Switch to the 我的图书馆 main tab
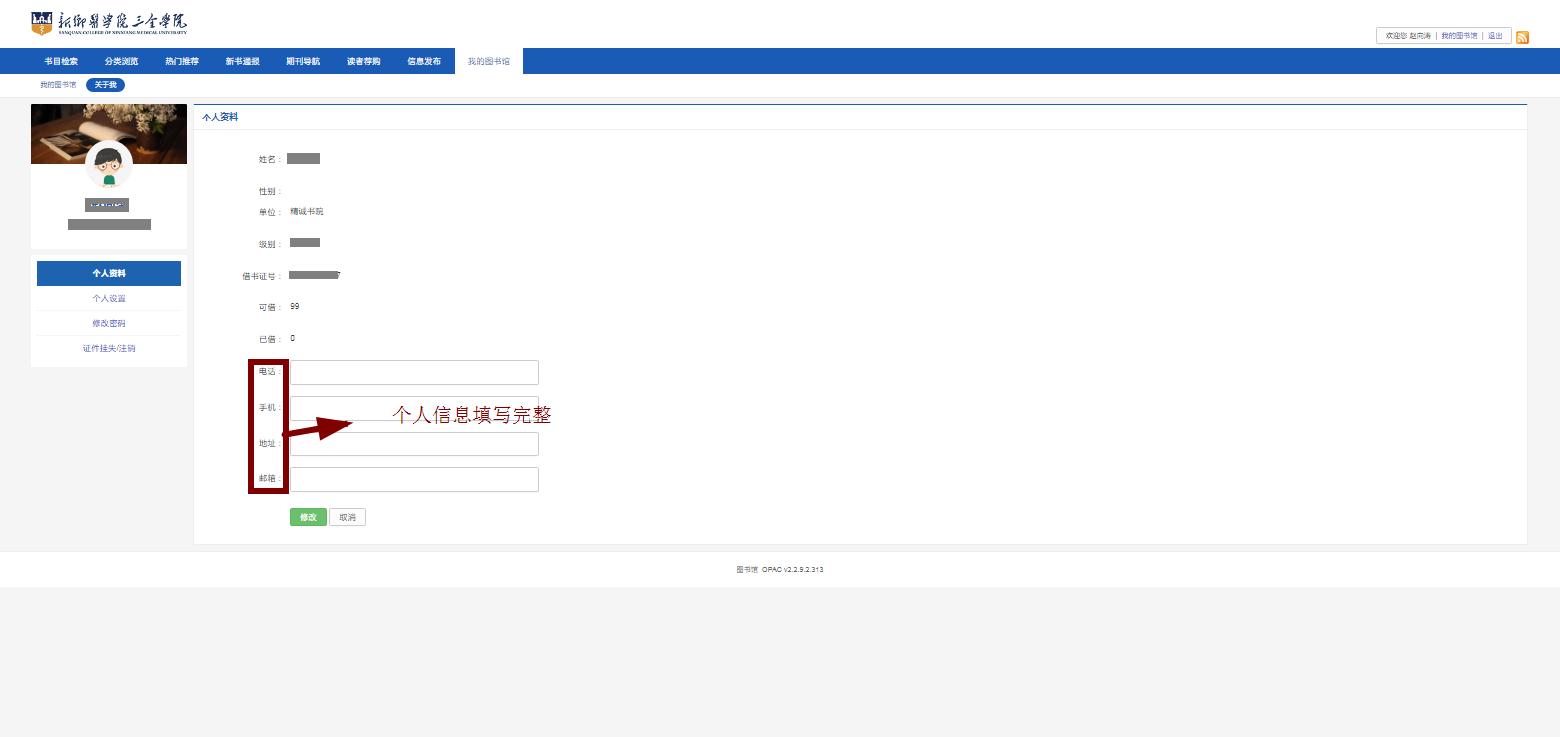 pyautogui.click(x=488, y=61)
